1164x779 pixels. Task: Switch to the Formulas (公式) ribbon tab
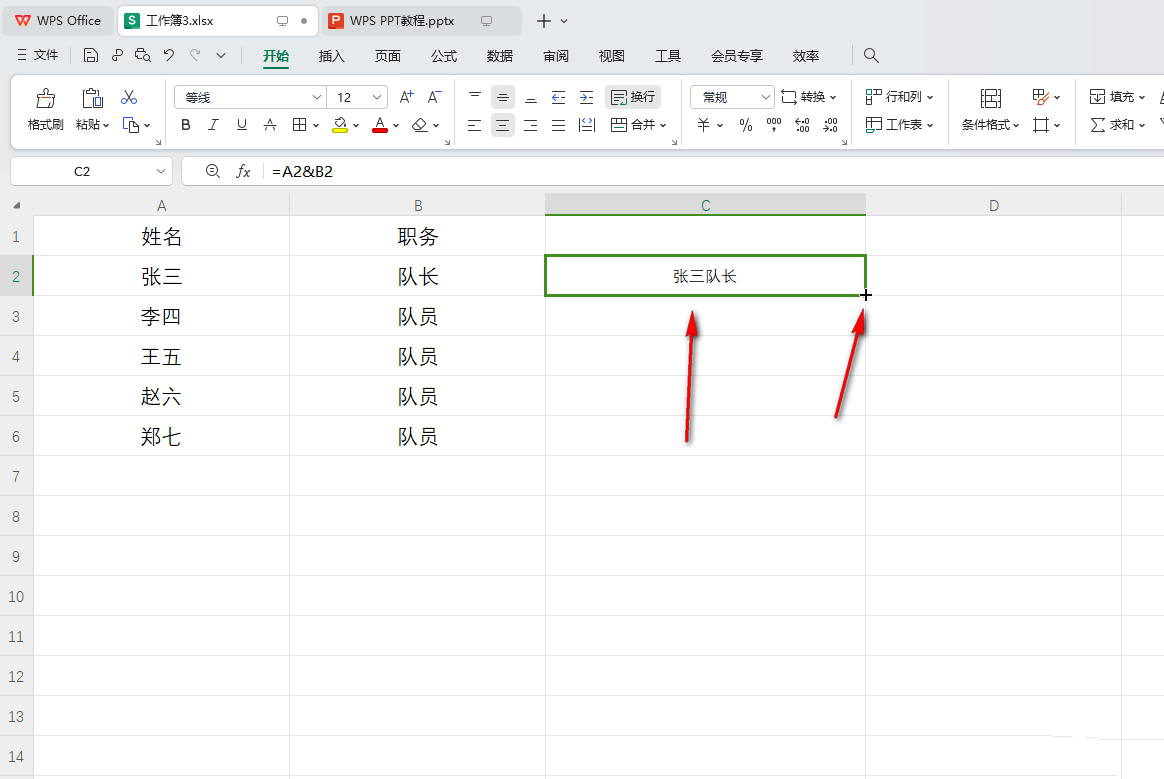click(x=444, y=56)
